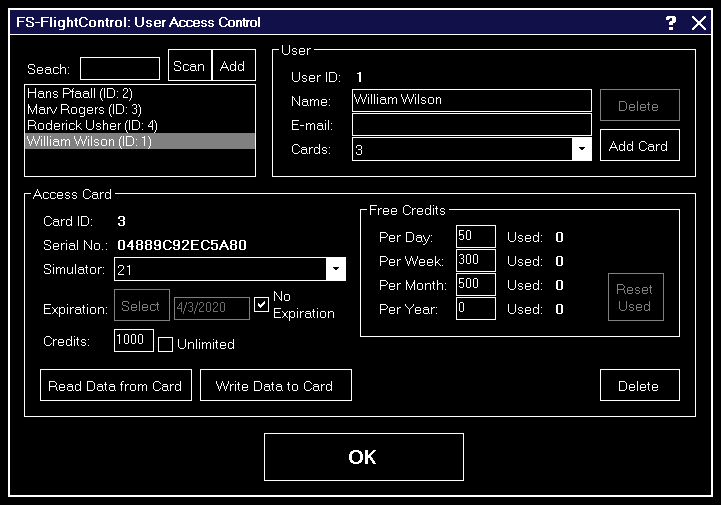Click the Select expiration date button
Viewport: 721px width, 505px height.
(142, 305)
